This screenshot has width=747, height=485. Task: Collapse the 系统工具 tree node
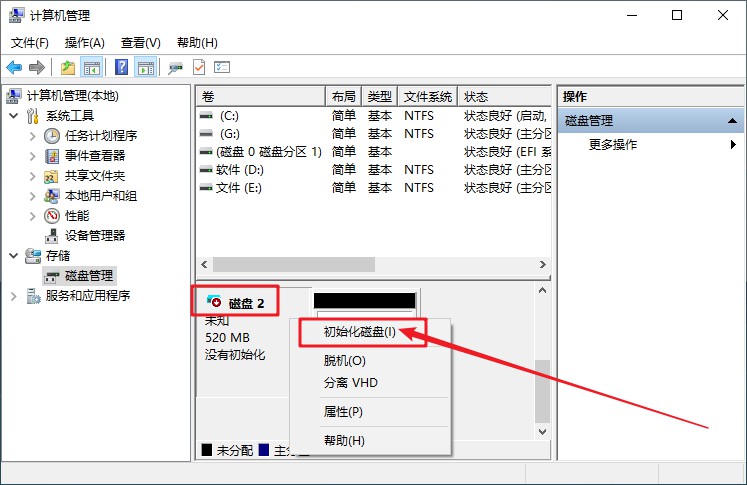click(14, 116)
